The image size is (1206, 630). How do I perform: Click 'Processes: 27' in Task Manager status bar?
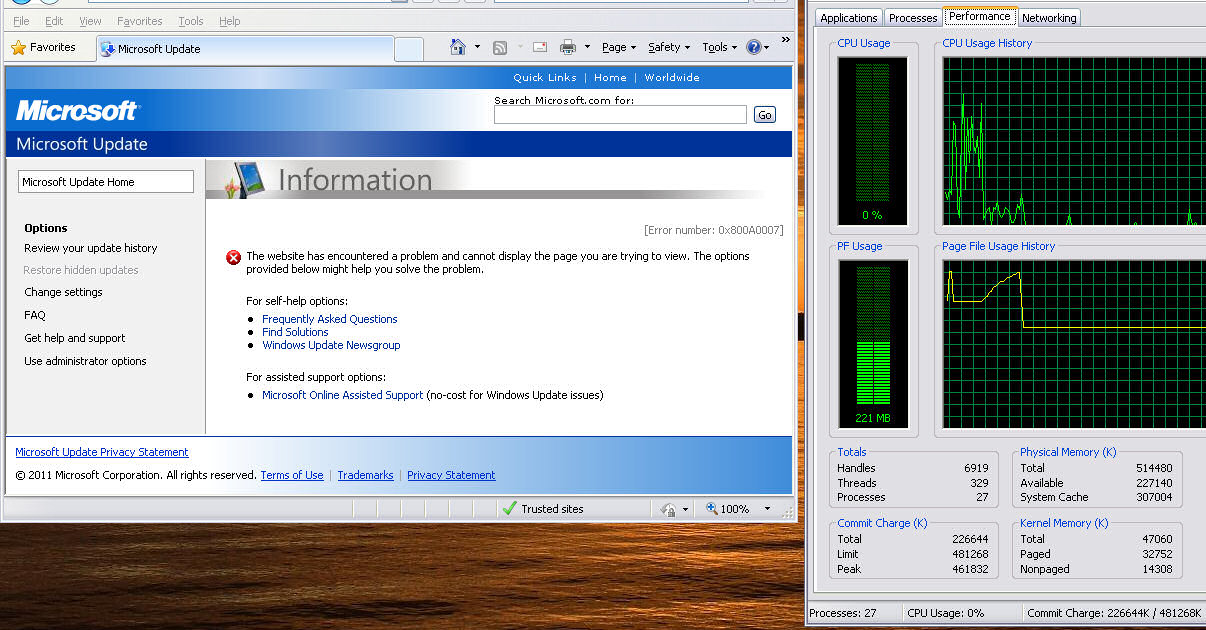[x=842, y=613]
